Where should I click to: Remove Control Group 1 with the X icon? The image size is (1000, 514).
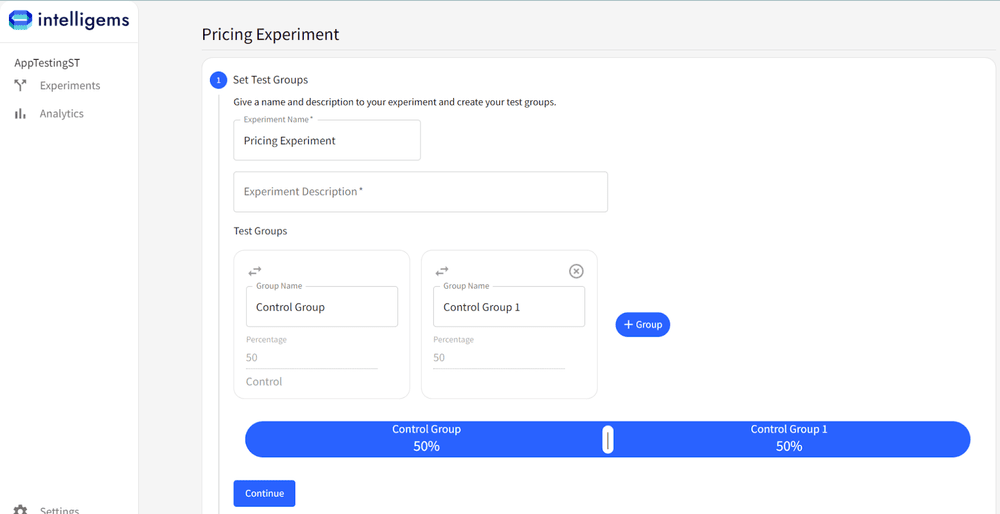tap(576, 271)
